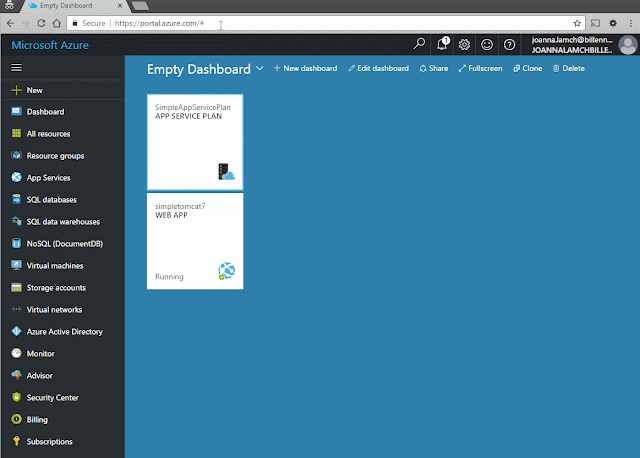Open Chrome three-dot menu
The image size is (640, 458).
(x=631, y=23)
